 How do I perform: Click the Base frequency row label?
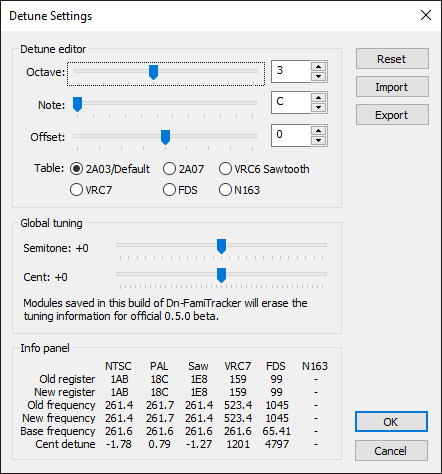[x=58, y=431]
